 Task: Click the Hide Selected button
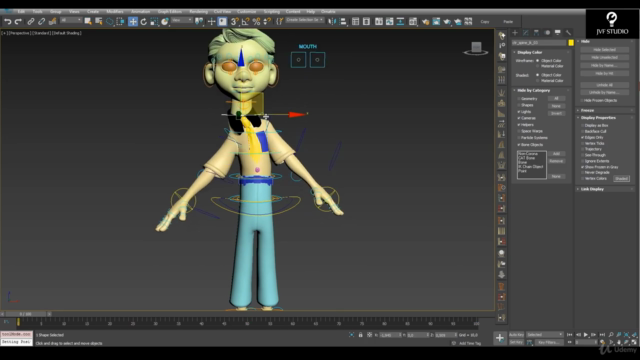click(604, 49)
